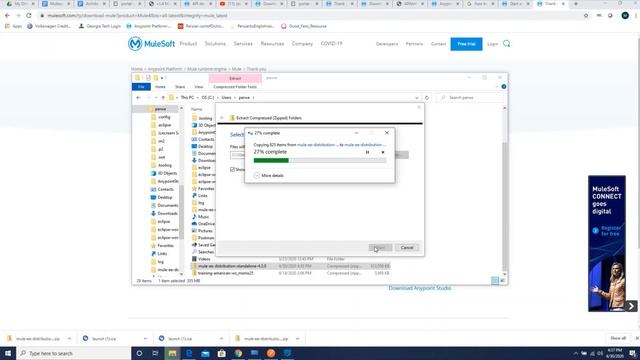Toggle the Show extracted files checkbox
The height and width of the screenshot is (360, 640).
tap(232, 169)
